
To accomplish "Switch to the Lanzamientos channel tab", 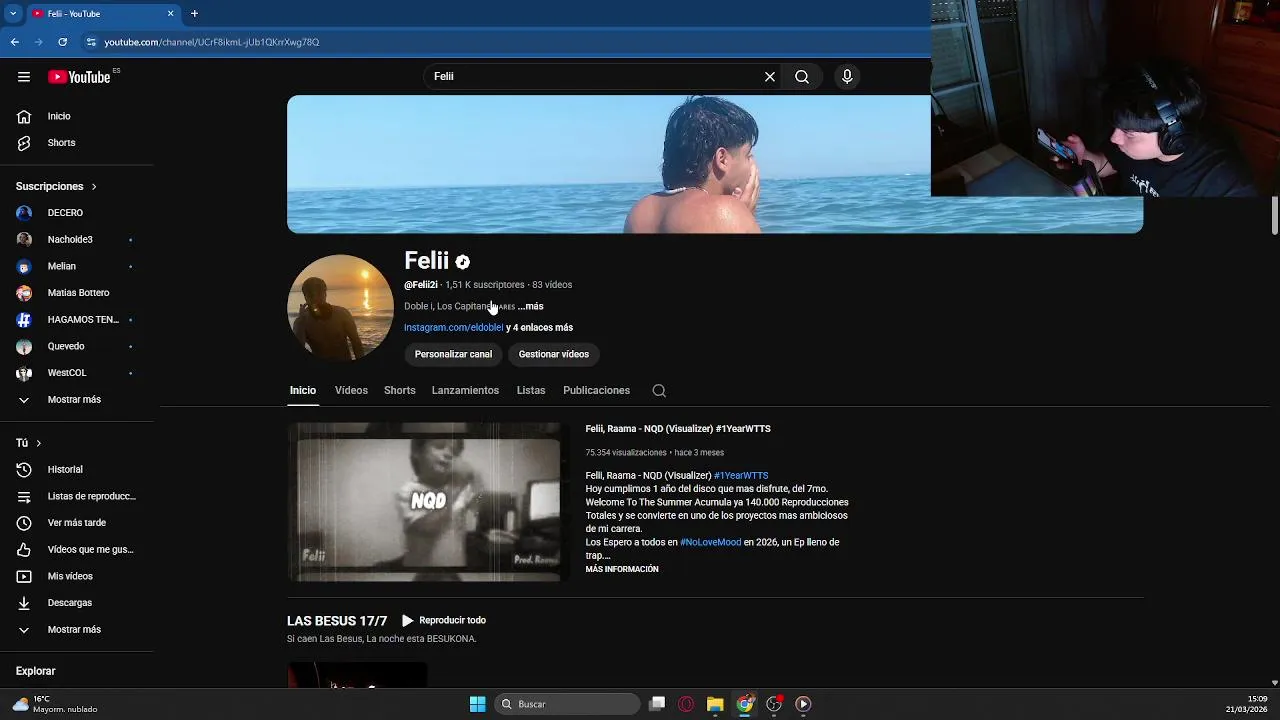I will coord(465,391).
